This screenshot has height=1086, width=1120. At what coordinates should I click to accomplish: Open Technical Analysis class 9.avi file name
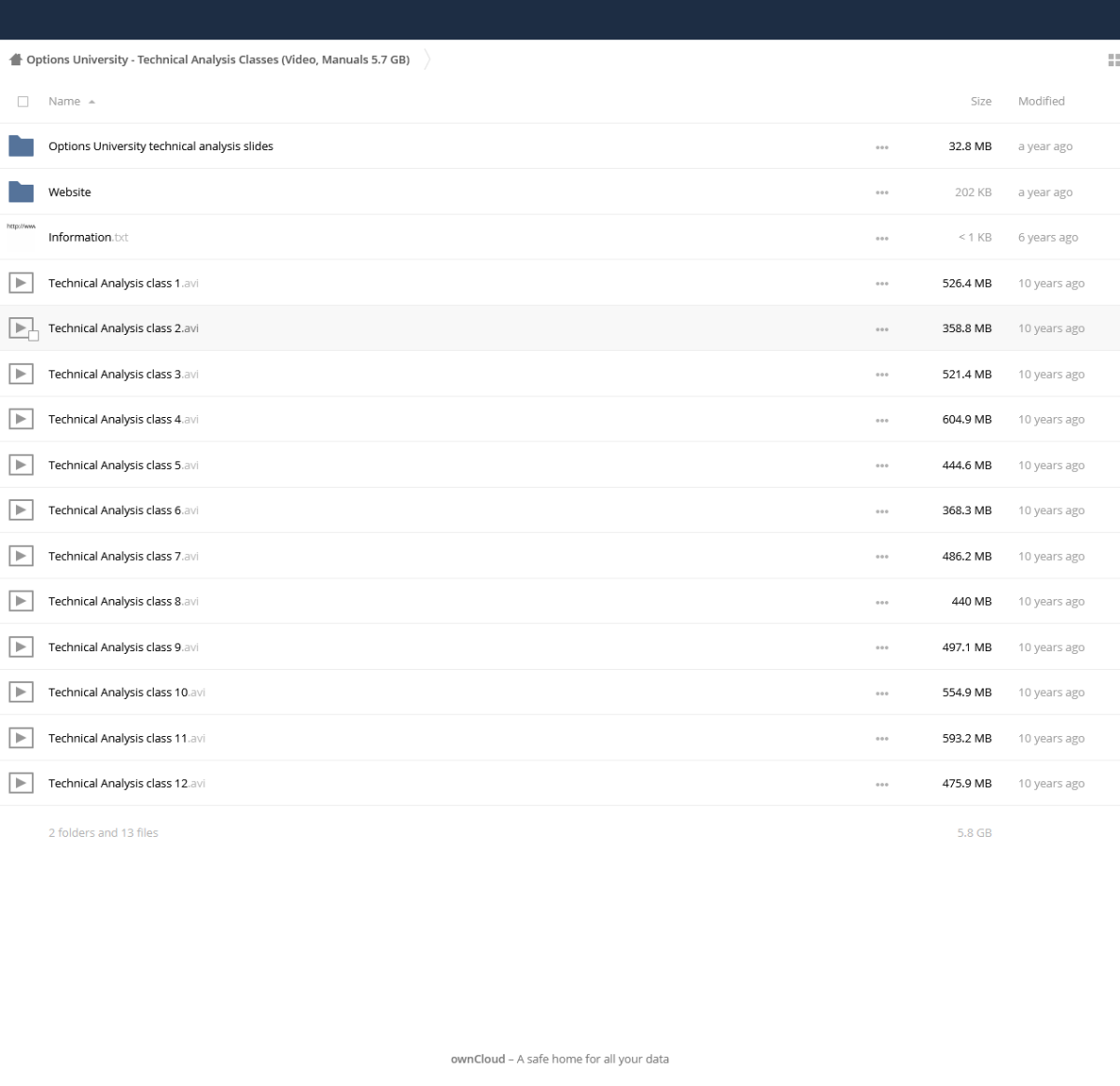coord(123,647)
